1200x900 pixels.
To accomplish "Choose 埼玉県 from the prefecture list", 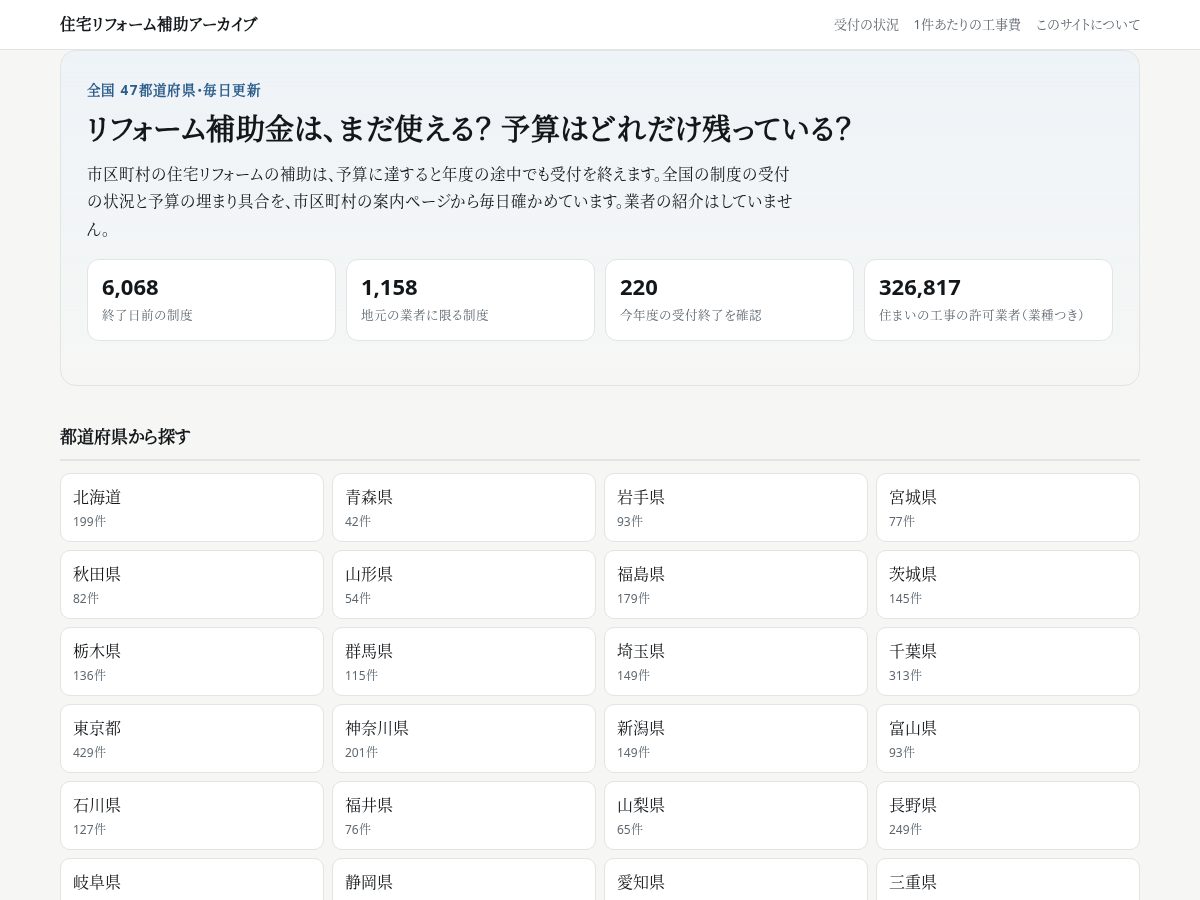I will click(736, 661).
